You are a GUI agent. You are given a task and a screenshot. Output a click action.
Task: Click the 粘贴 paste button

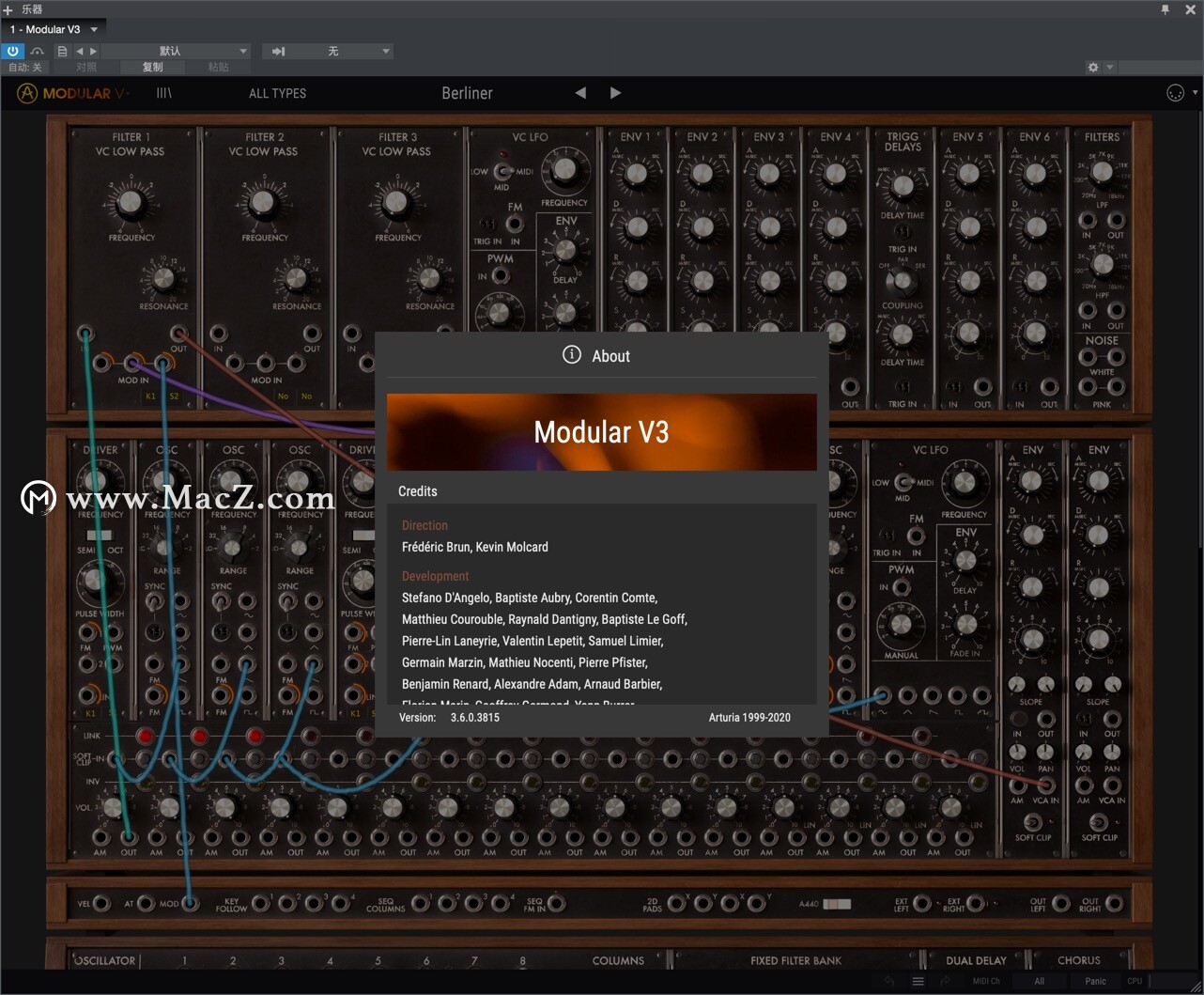(x=219, y=67)
